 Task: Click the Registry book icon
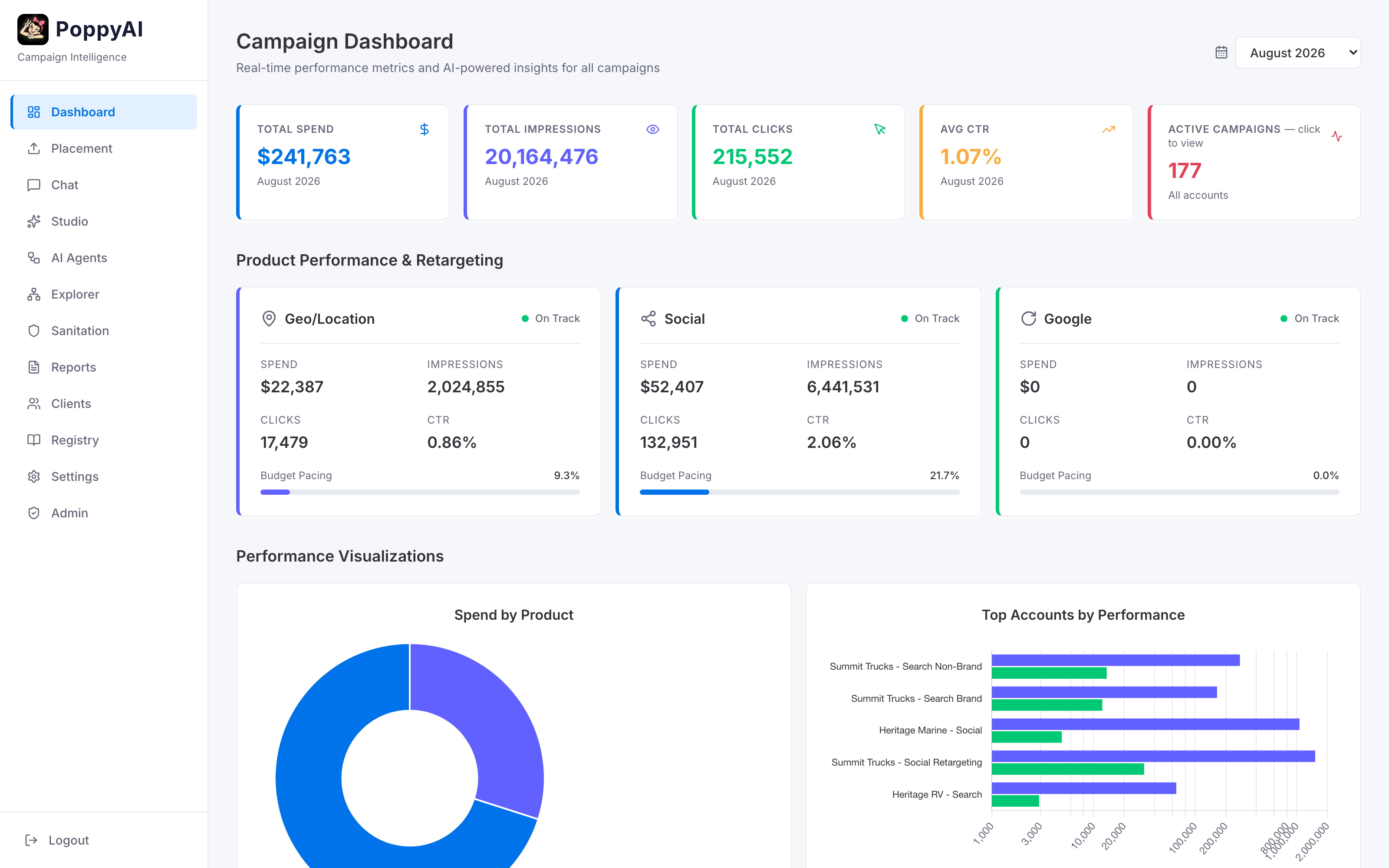click(x=34, y=440)
